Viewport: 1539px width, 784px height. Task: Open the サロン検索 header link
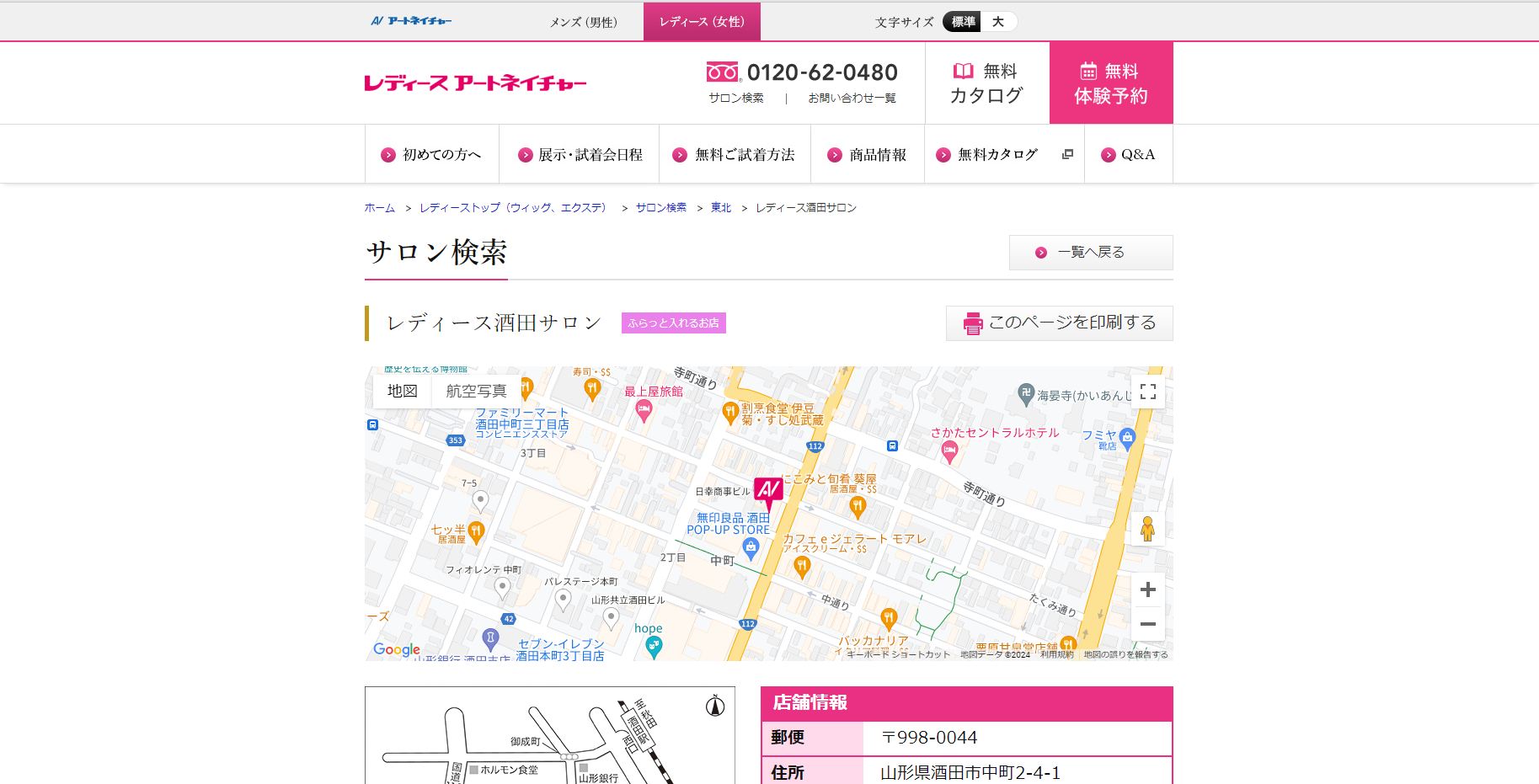pyautogui.click(x=736, y=98)
